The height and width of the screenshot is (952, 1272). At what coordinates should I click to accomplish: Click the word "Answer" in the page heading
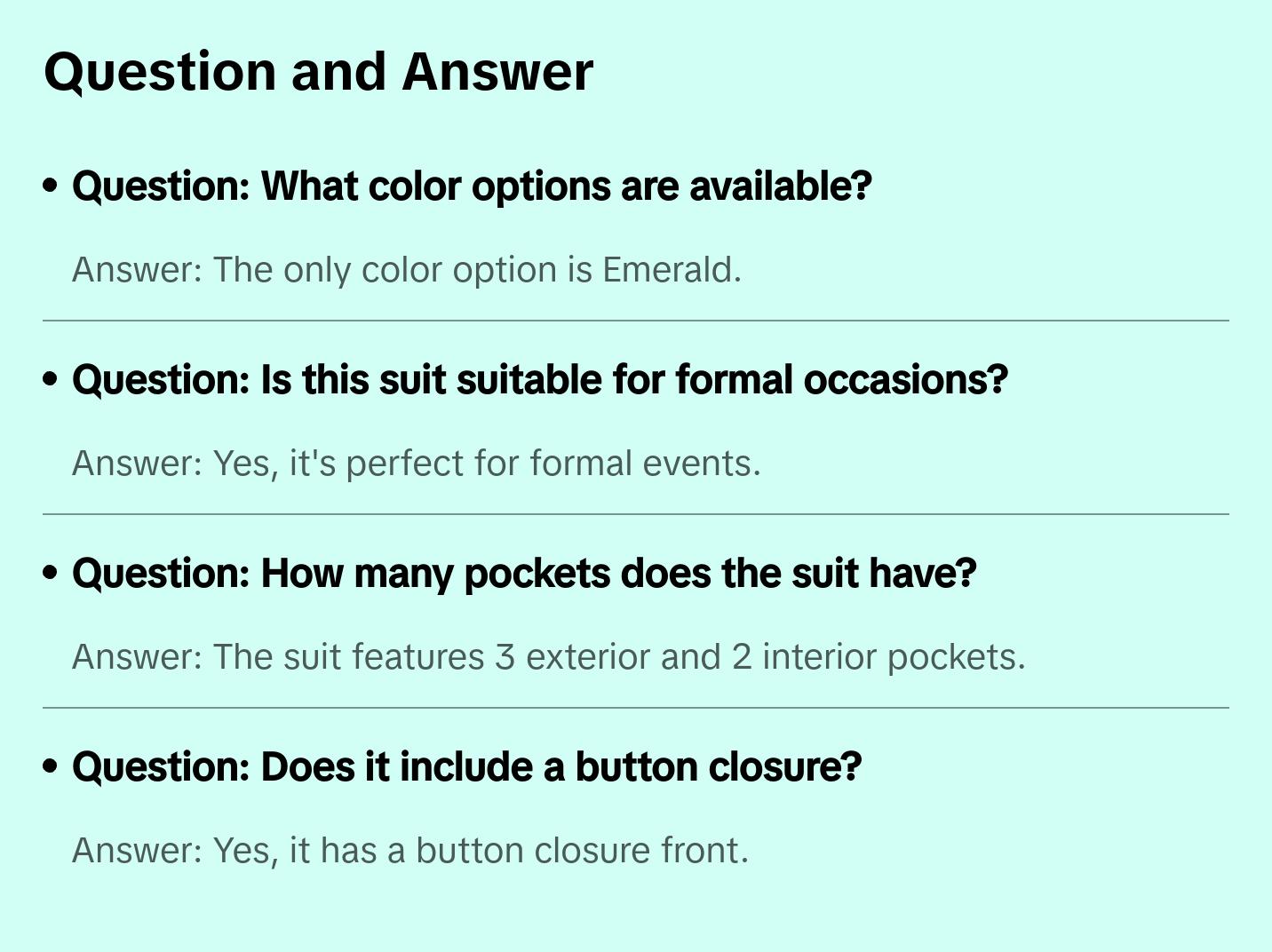coord(497,71)
